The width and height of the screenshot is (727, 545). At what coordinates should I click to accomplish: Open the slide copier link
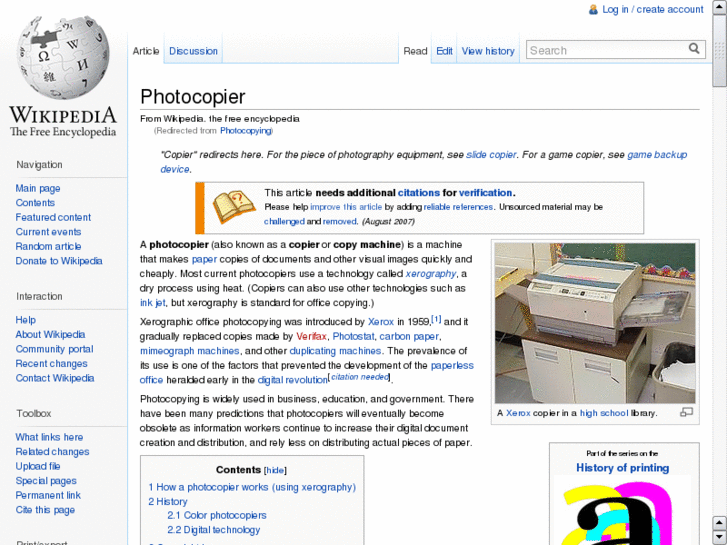click(491, 155)
